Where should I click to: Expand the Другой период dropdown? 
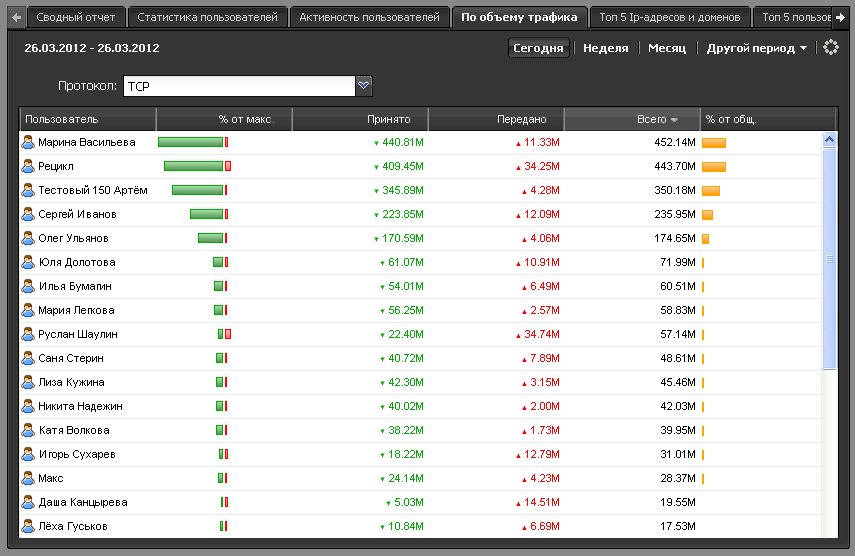pos(756,48)
